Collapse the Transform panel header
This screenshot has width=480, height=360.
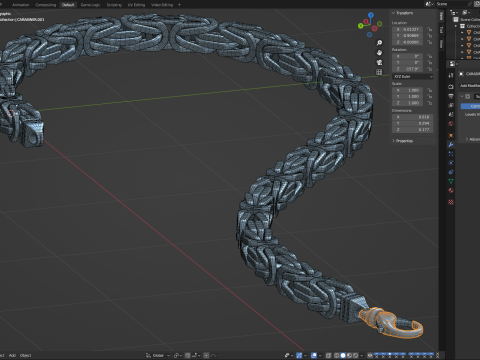point(403,13)
